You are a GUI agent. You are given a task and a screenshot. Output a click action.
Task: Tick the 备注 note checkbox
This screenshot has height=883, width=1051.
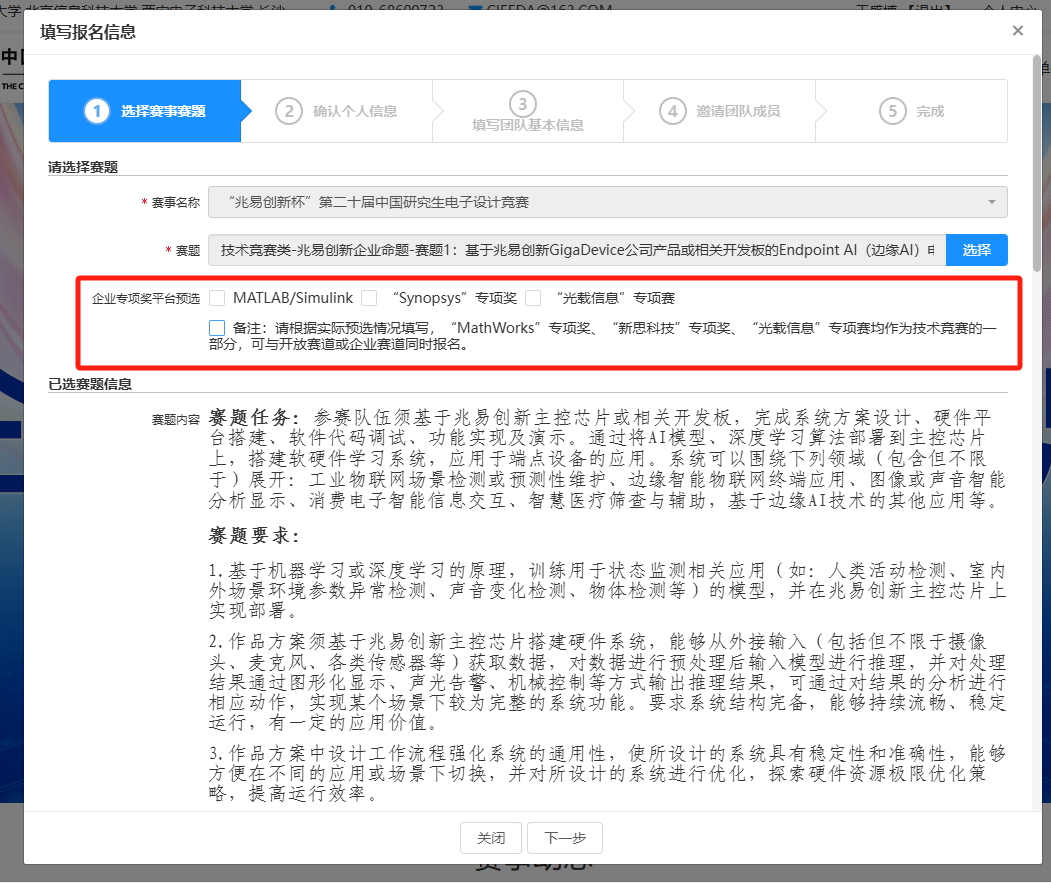(x=217, y=328)
